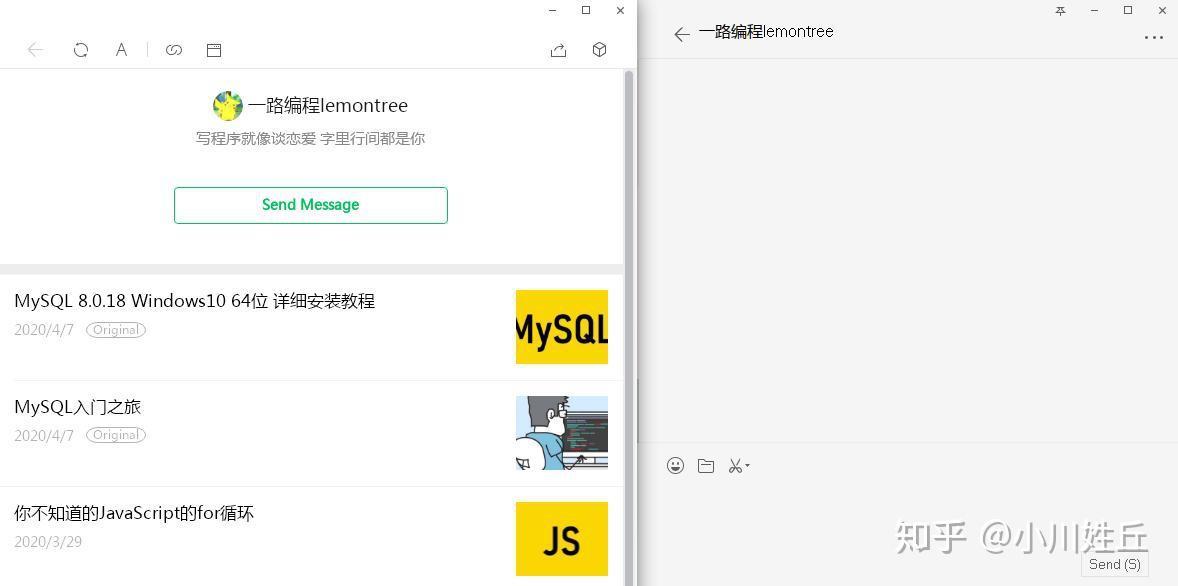Image resolution: width=1178 pixels, height=586 pixels.
Task: Open the MySQL 8.0.18 installation tutorial
Action: [x=194, y=300]
